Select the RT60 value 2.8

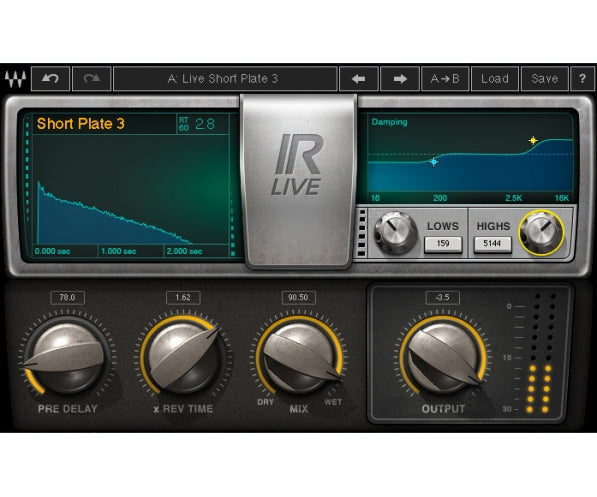[205, 124]
